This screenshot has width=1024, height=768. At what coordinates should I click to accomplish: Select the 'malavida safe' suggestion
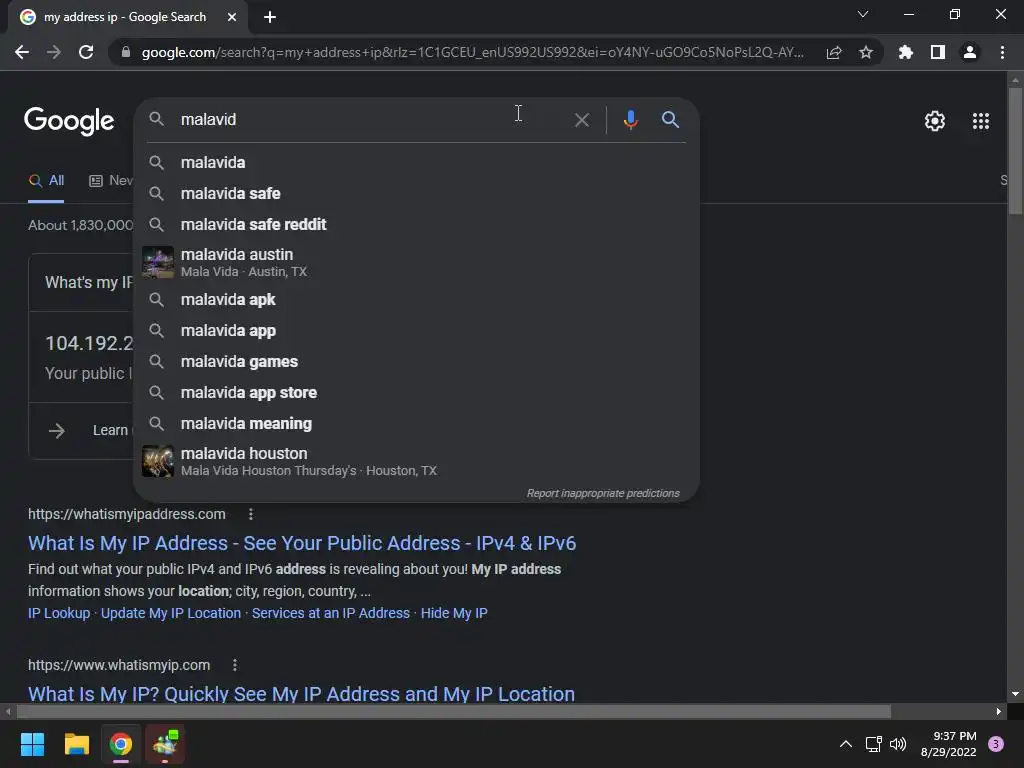coord(416,193)
